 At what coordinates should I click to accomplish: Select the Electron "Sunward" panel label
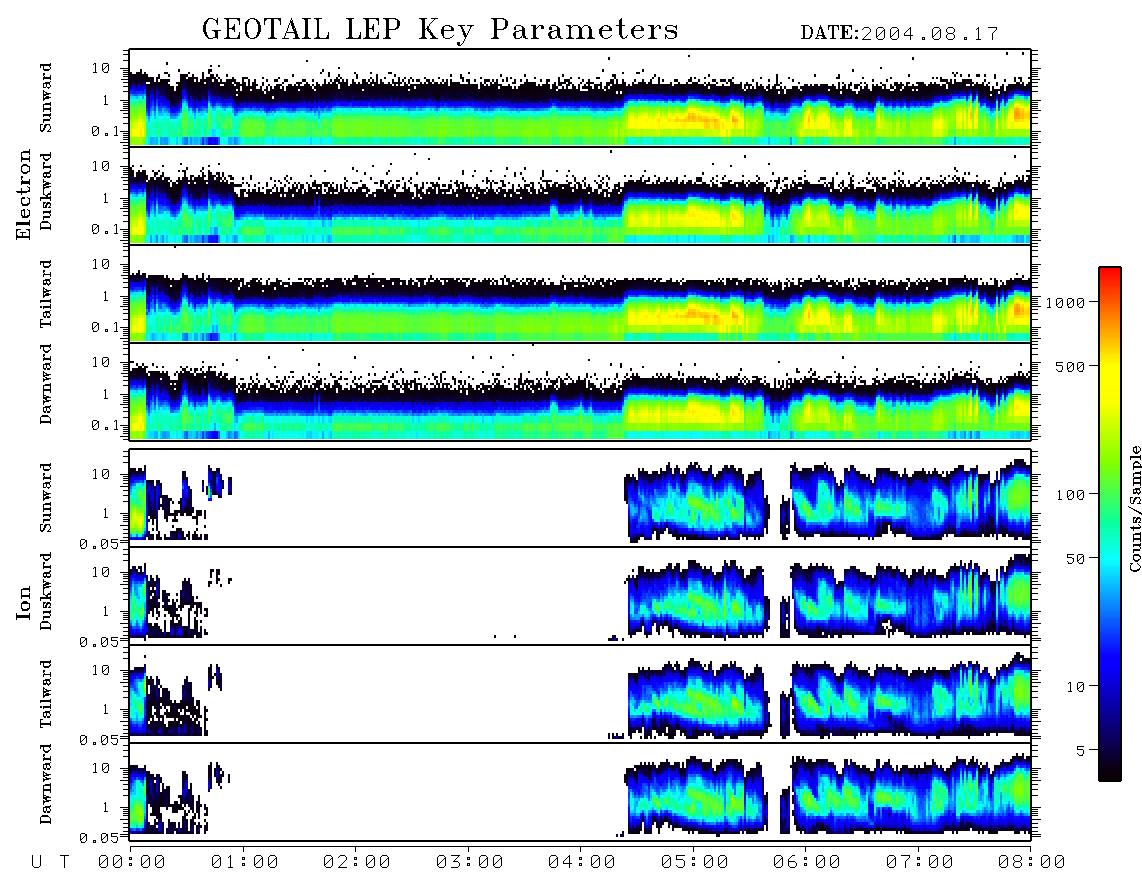(46, 98)
